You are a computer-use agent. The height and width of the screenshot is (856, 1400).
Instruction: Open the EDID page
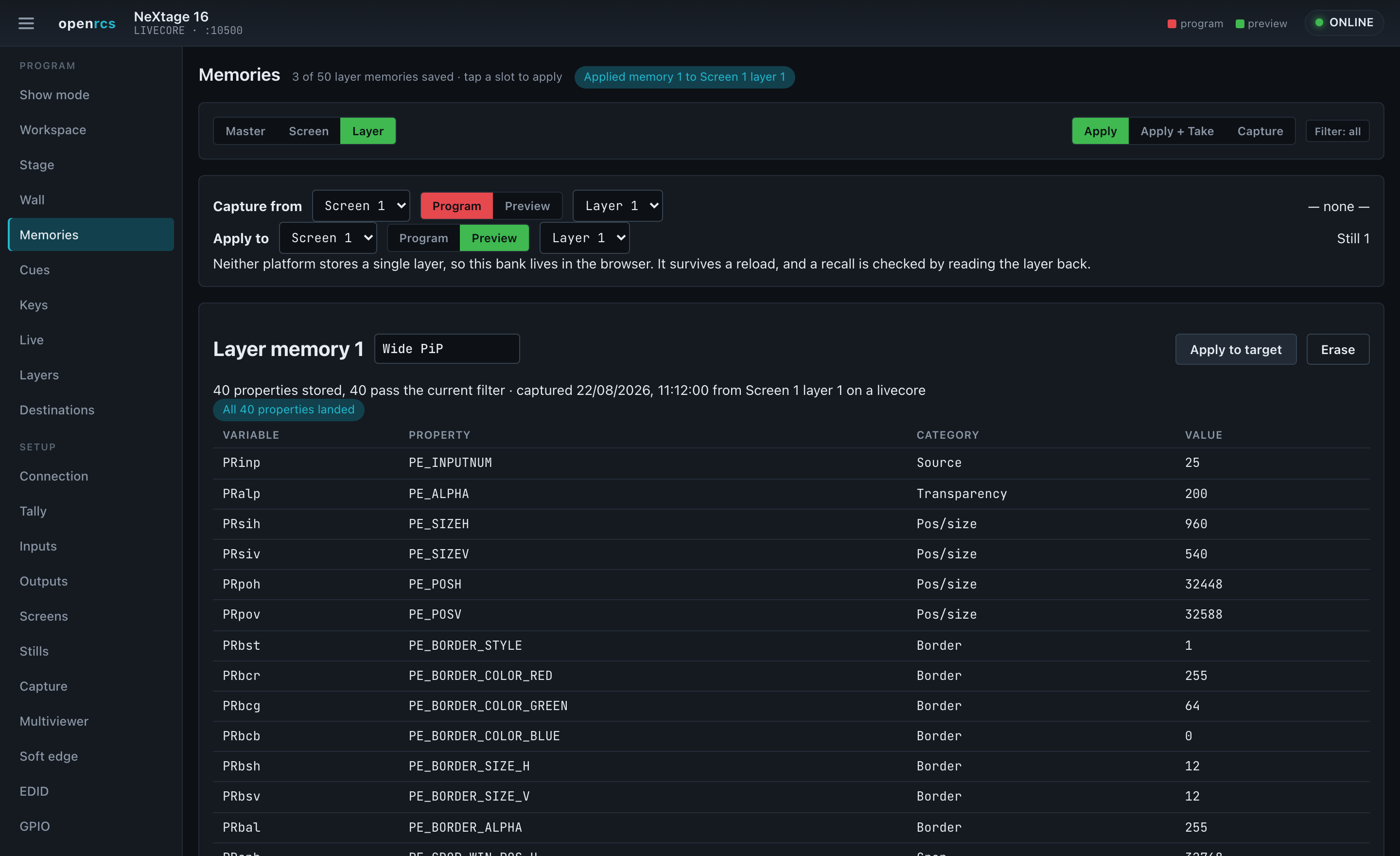pos(91,791)
